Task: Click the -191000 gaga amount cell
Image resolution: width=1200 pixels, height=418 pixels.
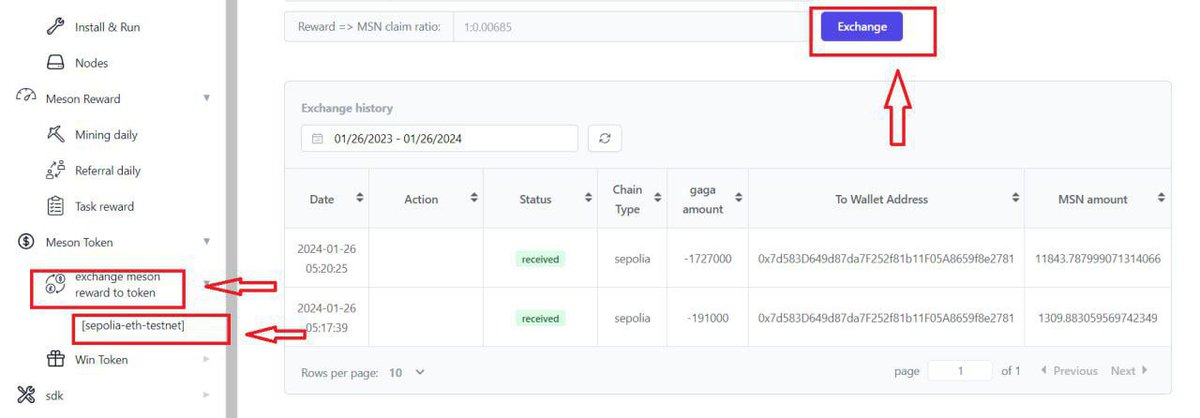Action: [707, 318]
